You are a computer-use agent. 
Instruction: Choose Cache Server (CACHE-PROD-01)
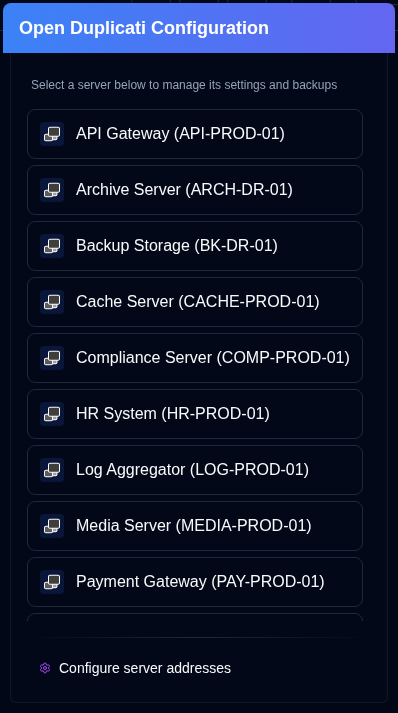[x=195, y=301]
